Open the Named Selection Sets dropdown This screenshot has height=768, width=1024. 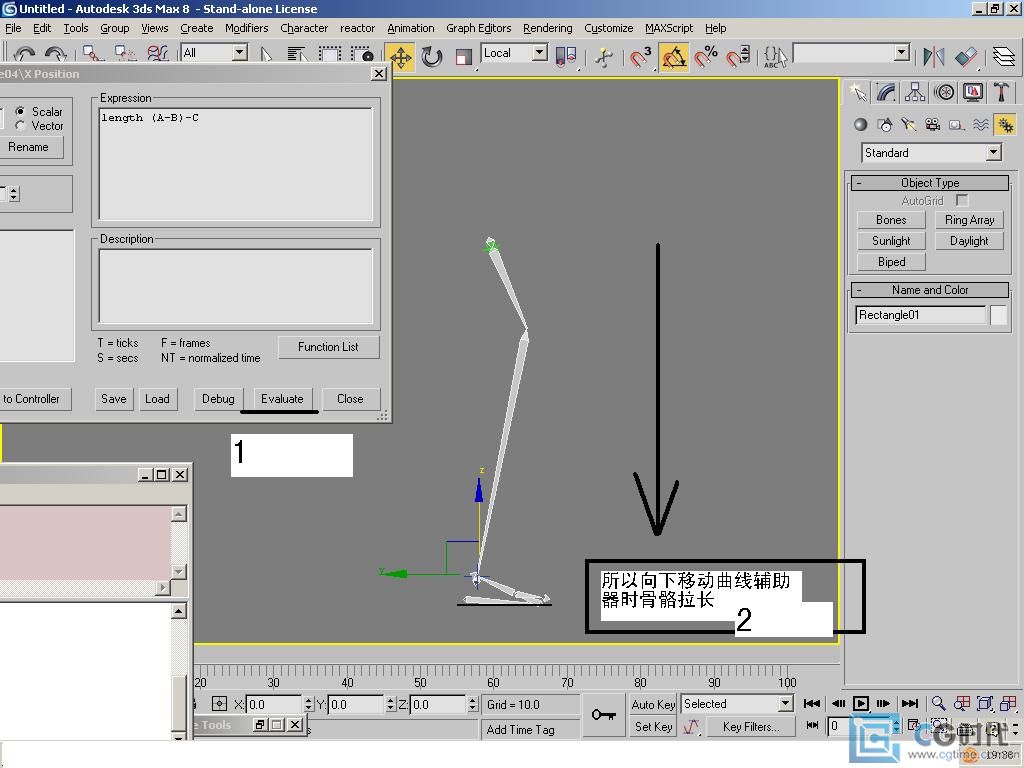pyautogui.click(x=902, y=53)
